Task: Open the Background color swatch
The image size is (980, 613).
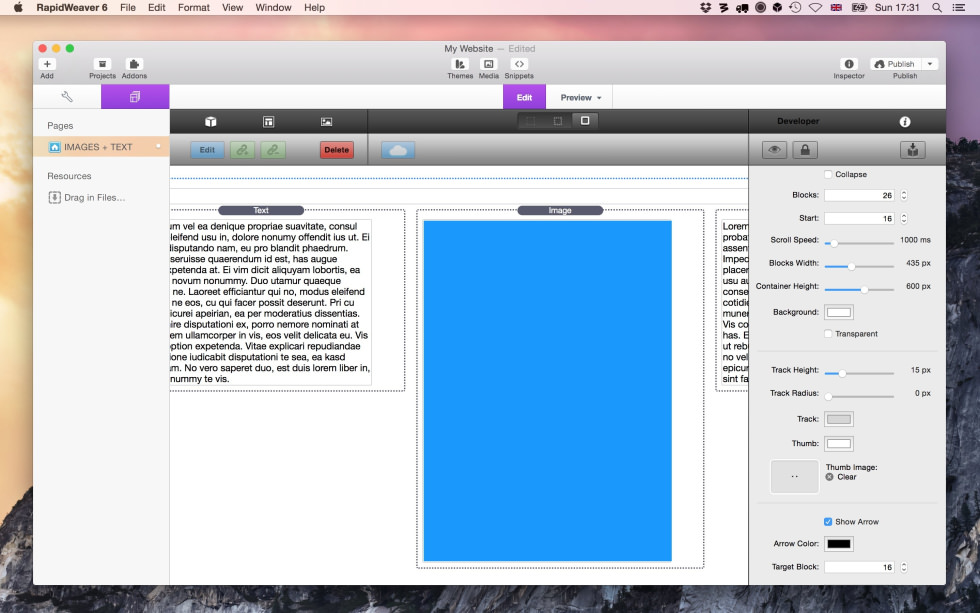Action: [x=839, y=312]
